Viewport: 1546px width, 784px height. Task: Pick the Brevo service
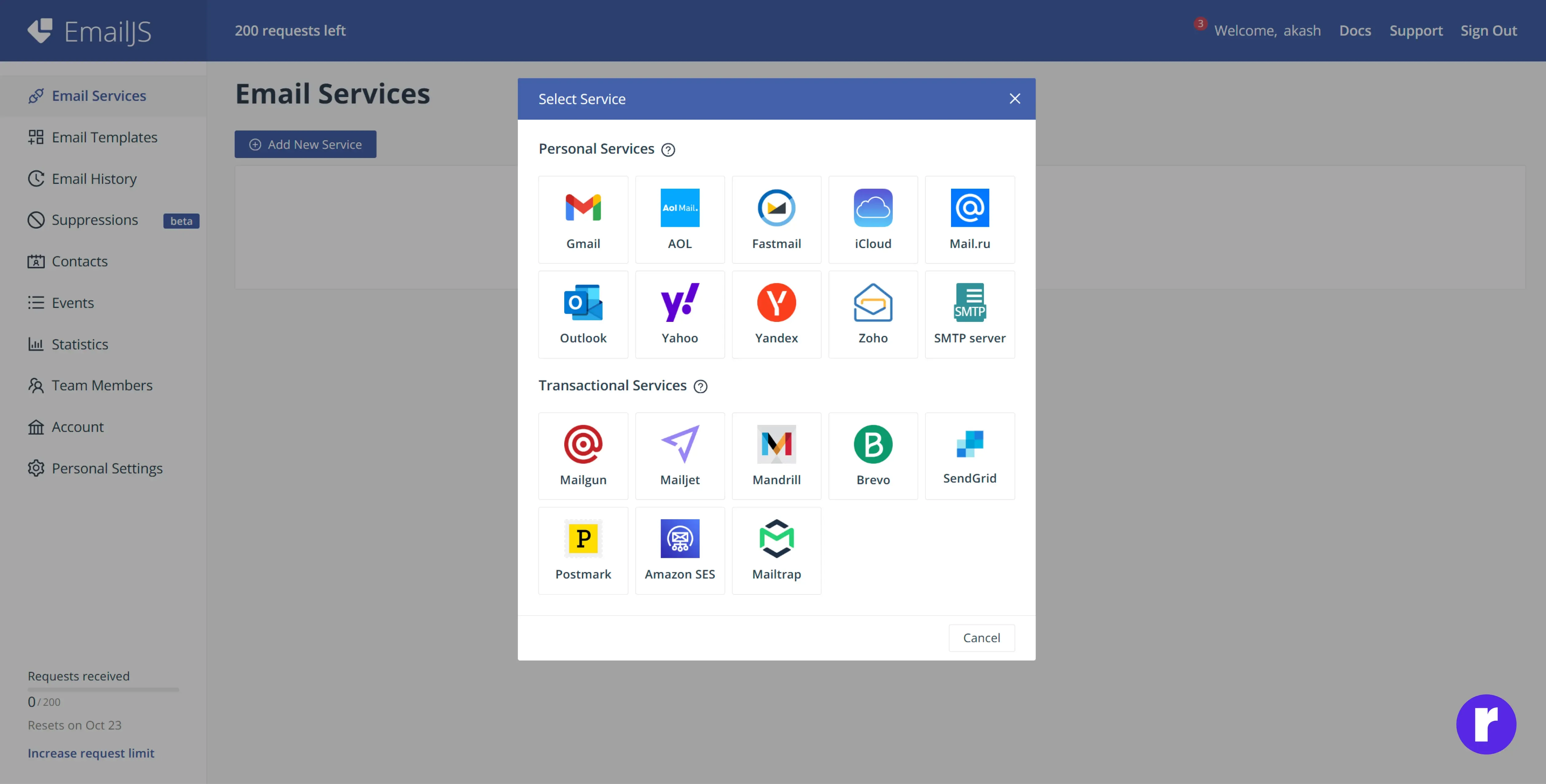coord(873,456)
